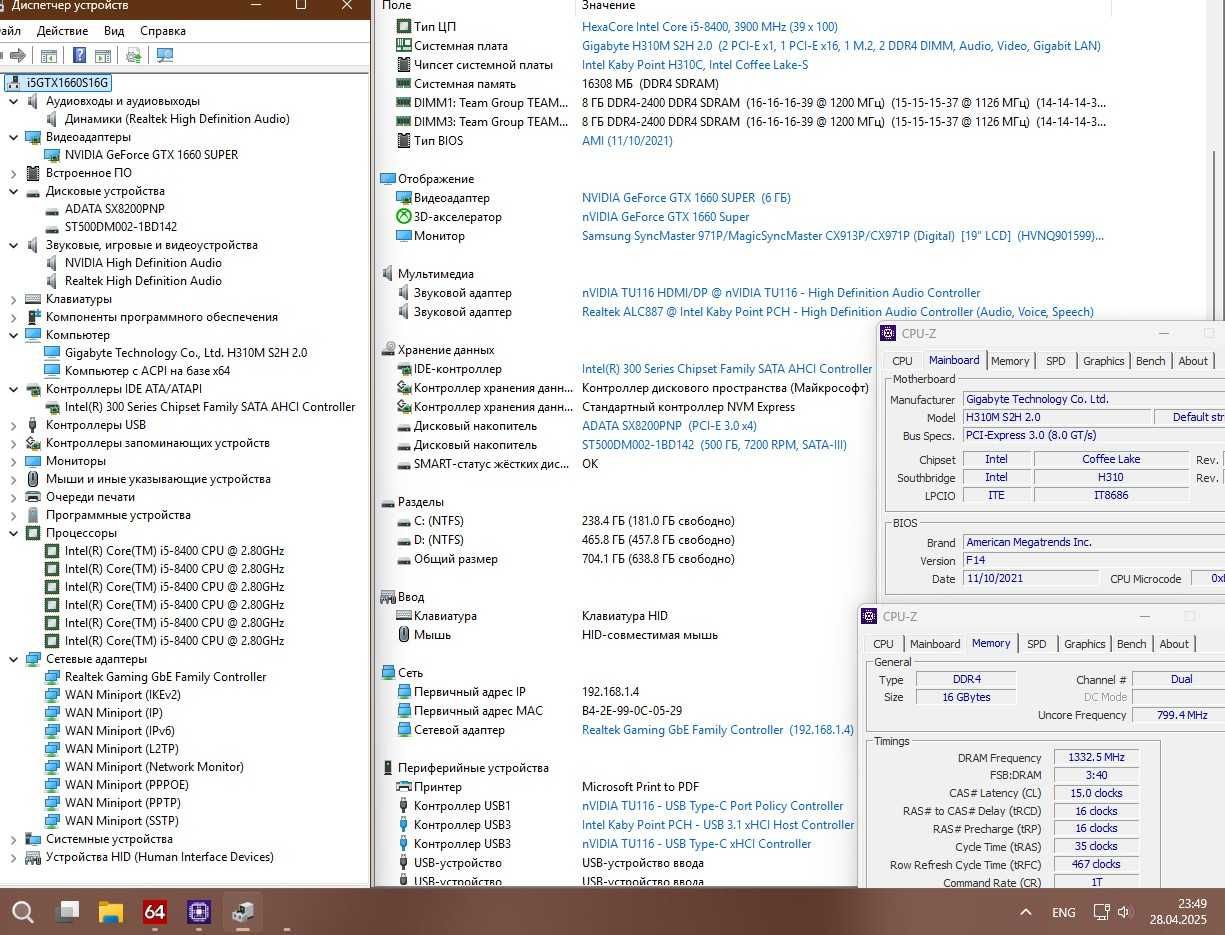
Task: Click the Отображение section monitor icon in AIDA64
Action: coord(388,179)
